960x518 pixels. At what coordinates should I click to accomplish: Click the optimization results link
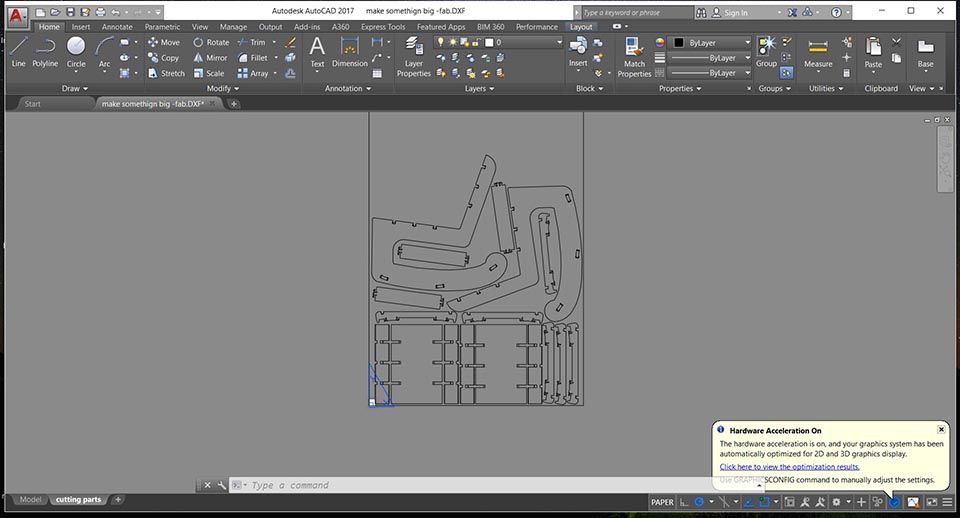[789, 466]
